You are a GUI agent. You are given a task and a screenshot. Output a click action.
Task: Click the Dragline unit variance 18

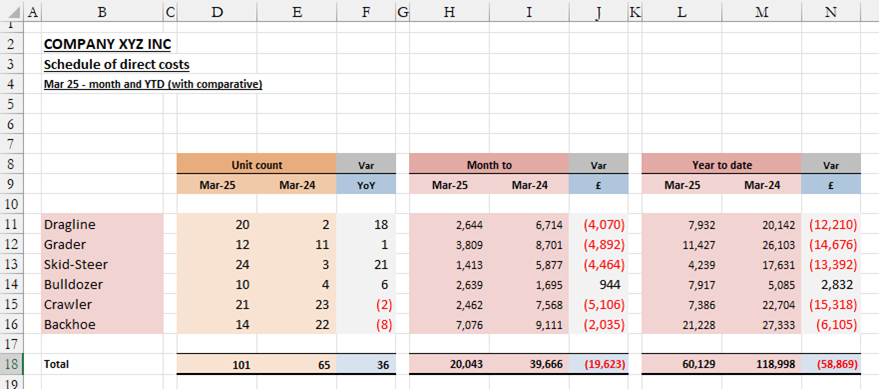coord(366,225)
